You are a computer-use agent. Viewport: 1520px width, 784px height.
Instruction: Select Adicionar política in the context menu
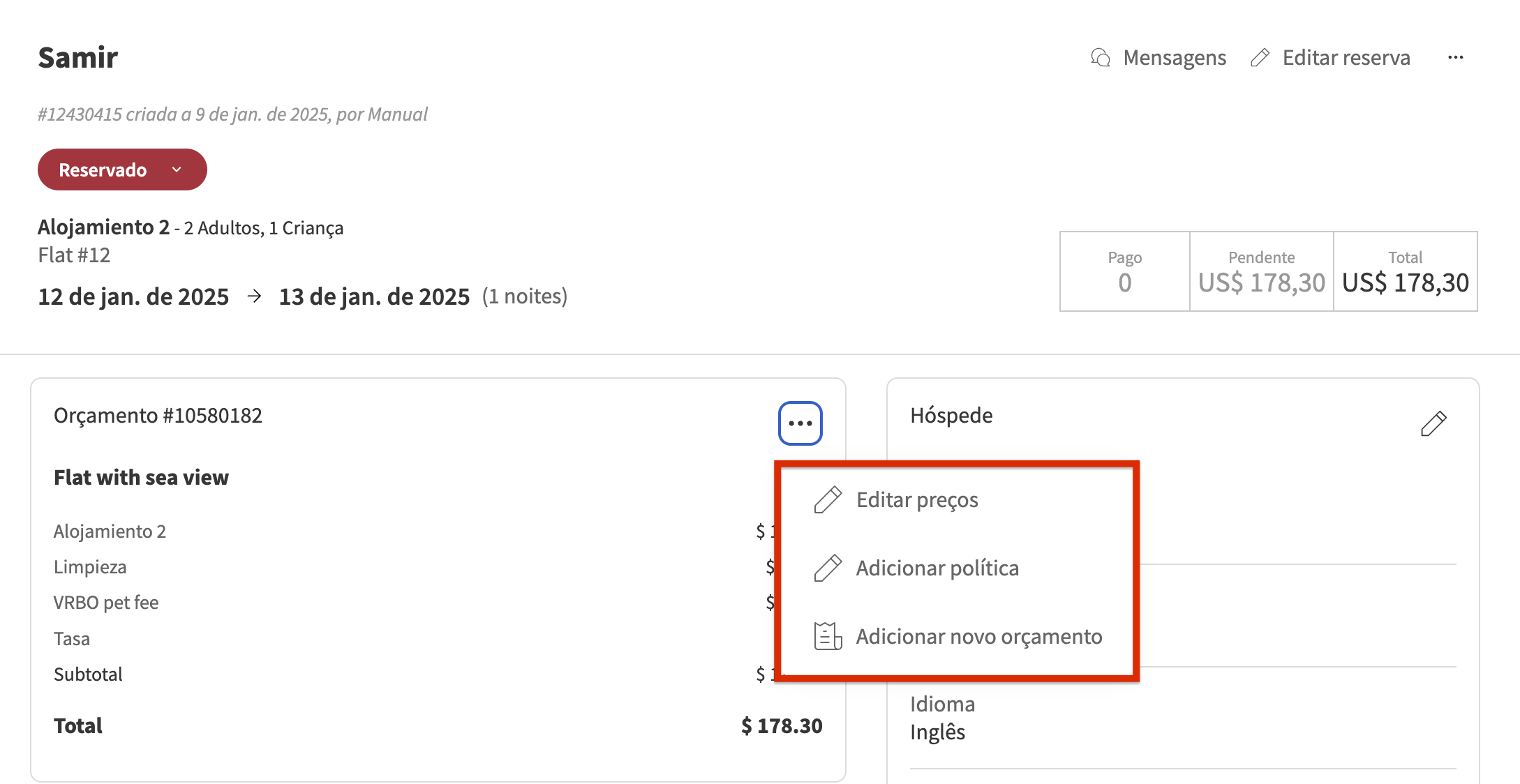pyautogui.click(x=938, y=567)
